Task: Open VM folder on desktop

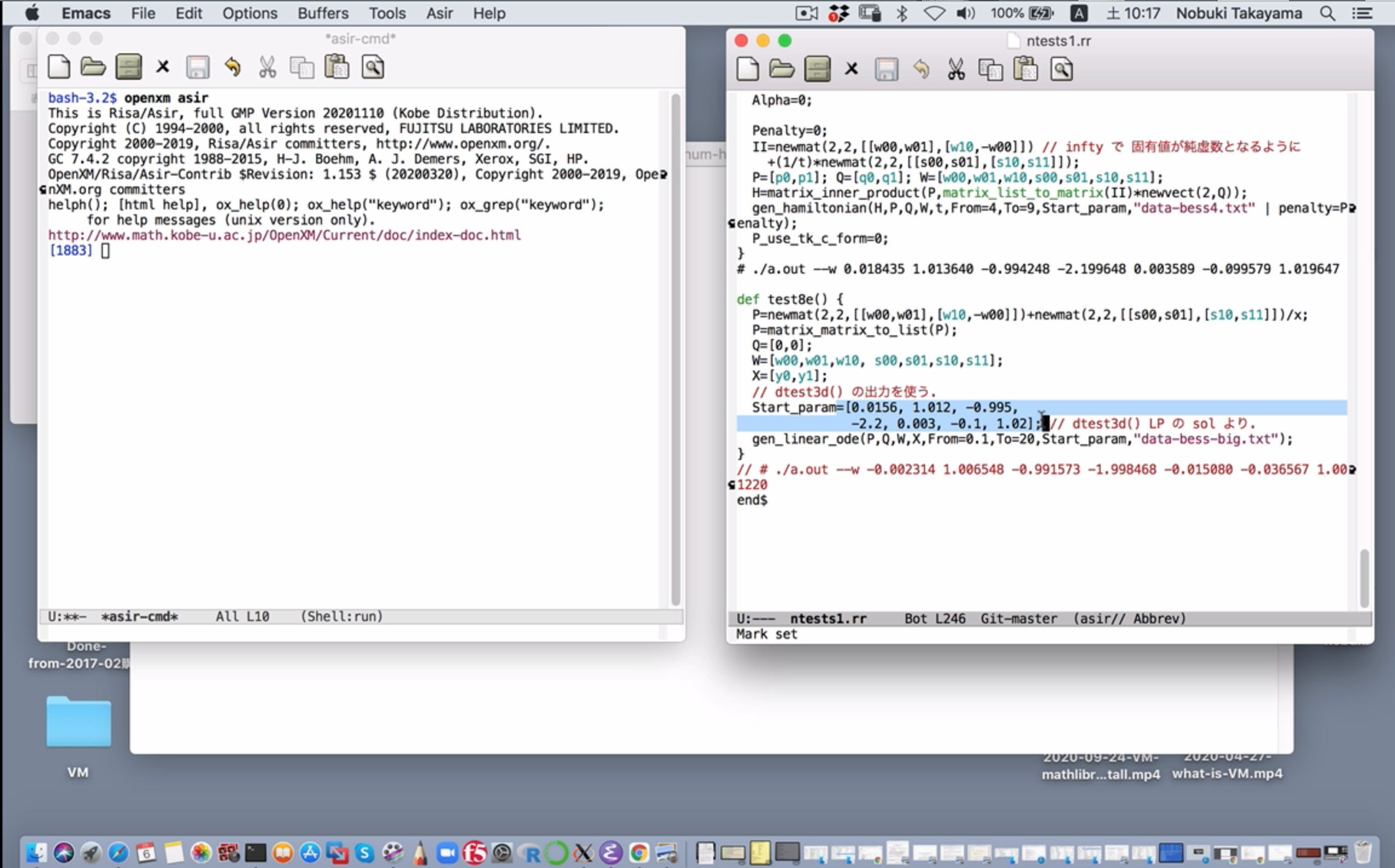Action: 78,722
